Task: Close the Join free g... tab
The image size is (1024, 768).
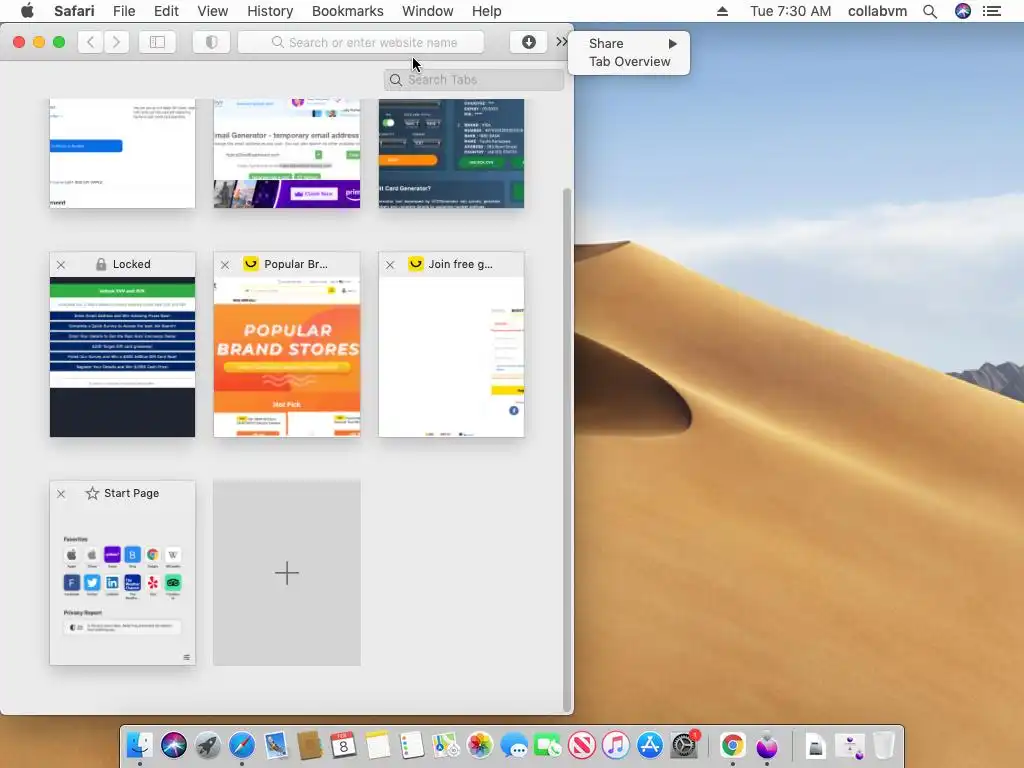Action: click(x=390, y=264)
